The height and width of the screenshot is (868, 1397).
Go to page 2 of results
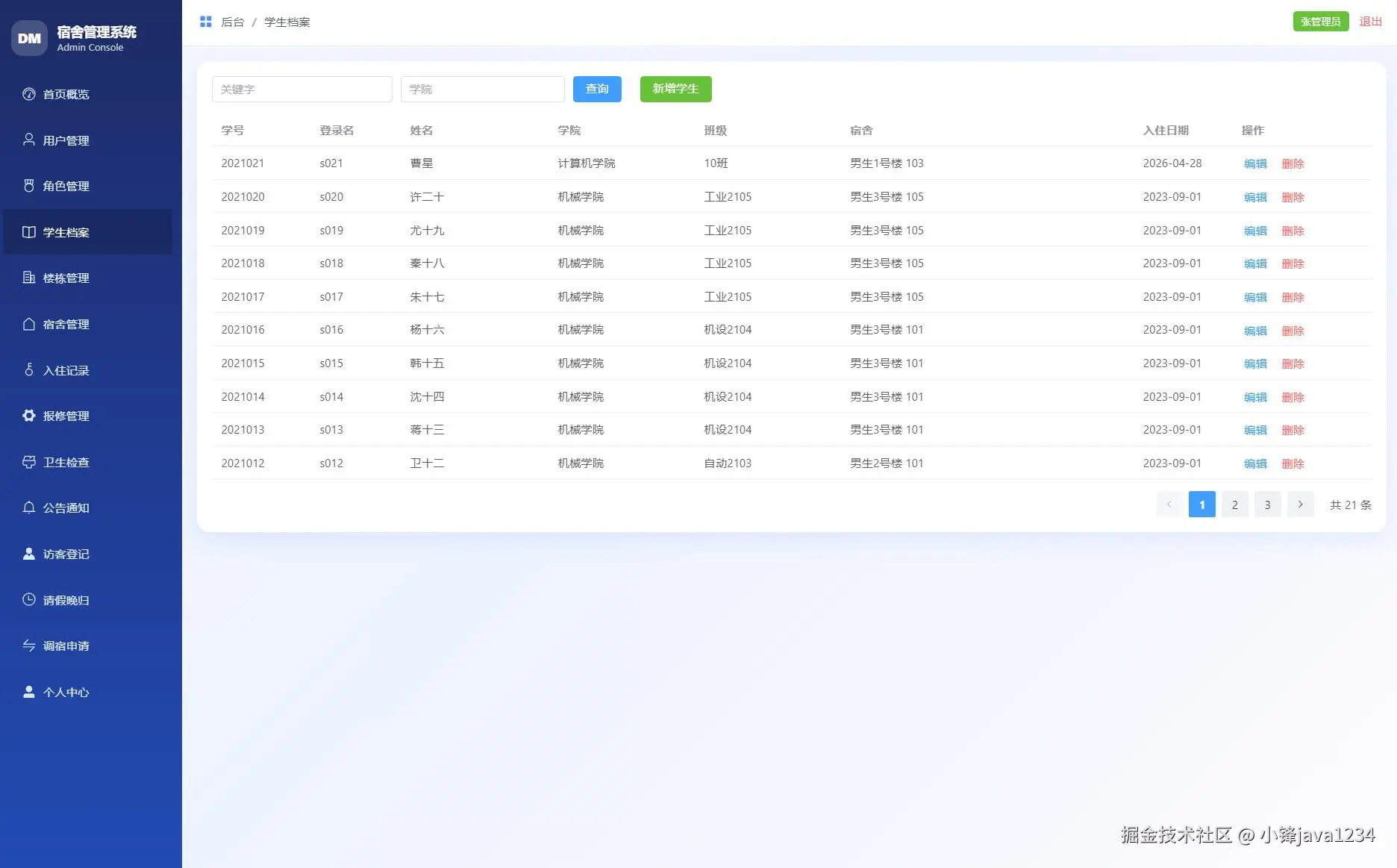pos(1234,505)
